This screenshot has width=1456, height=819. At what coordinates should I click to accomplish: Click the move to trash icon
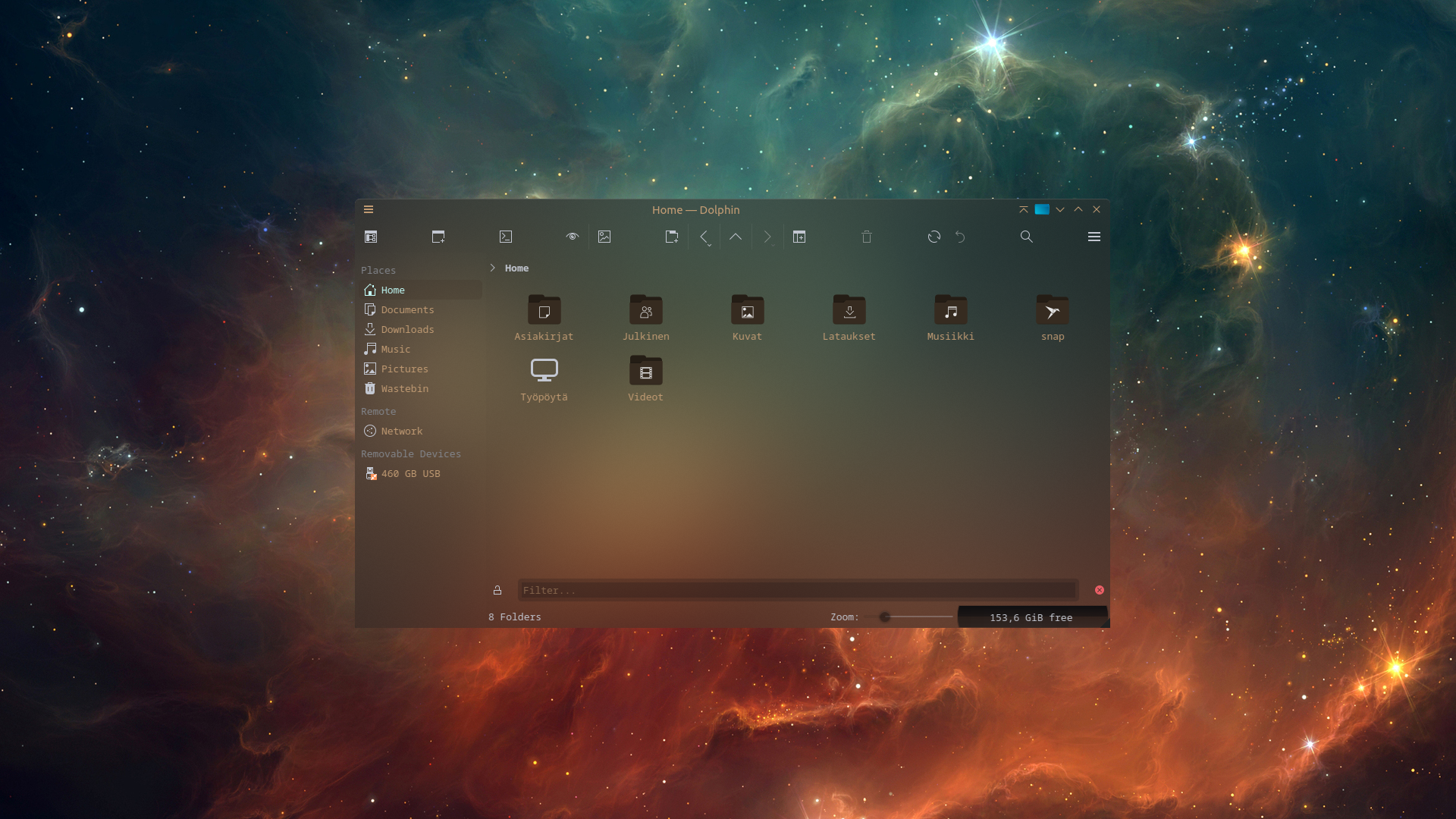(867, 237)
